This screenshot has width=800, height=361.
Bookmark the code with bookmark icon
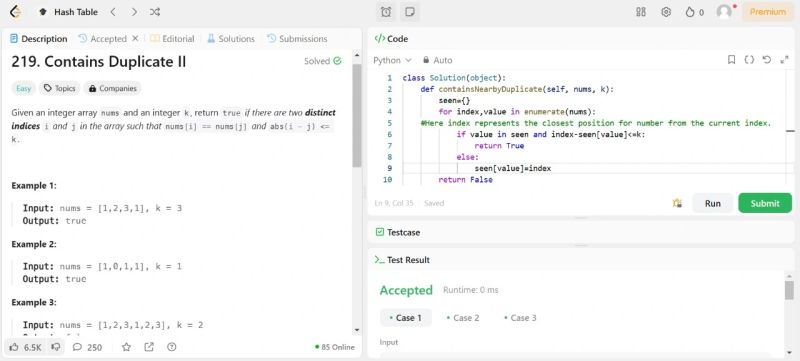(x=732, y=60)
